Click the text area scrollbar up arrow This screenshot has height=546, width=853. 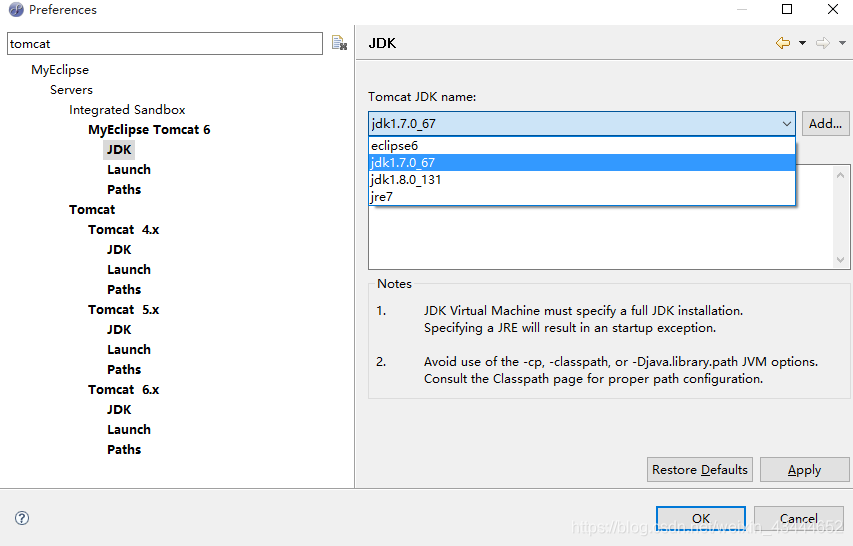pyautogui.click(x=840, y=175)
